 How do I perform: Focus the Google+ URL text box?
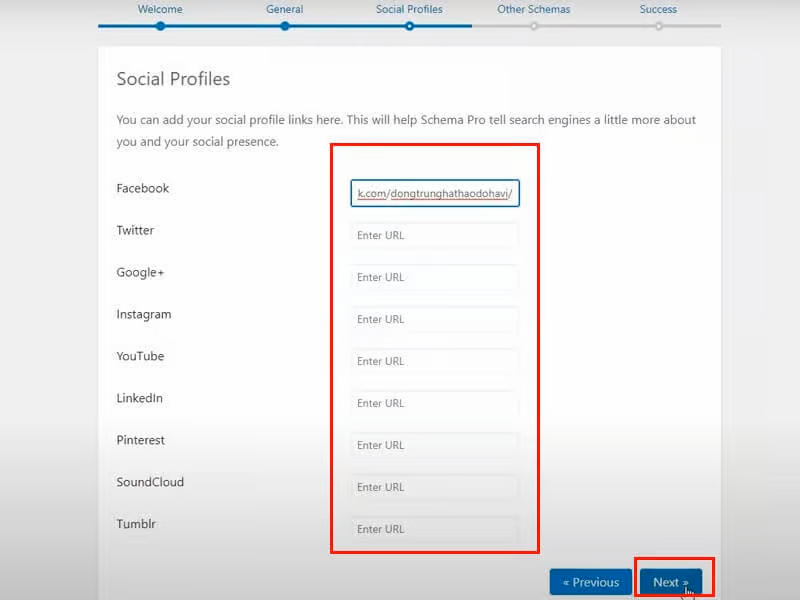[434, 277]
